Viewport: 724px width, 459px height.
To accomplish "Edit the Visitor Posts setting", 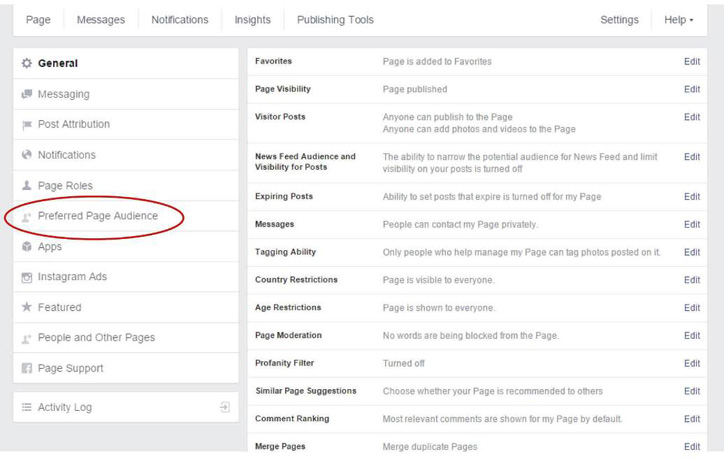I will [x=692, y=117].
